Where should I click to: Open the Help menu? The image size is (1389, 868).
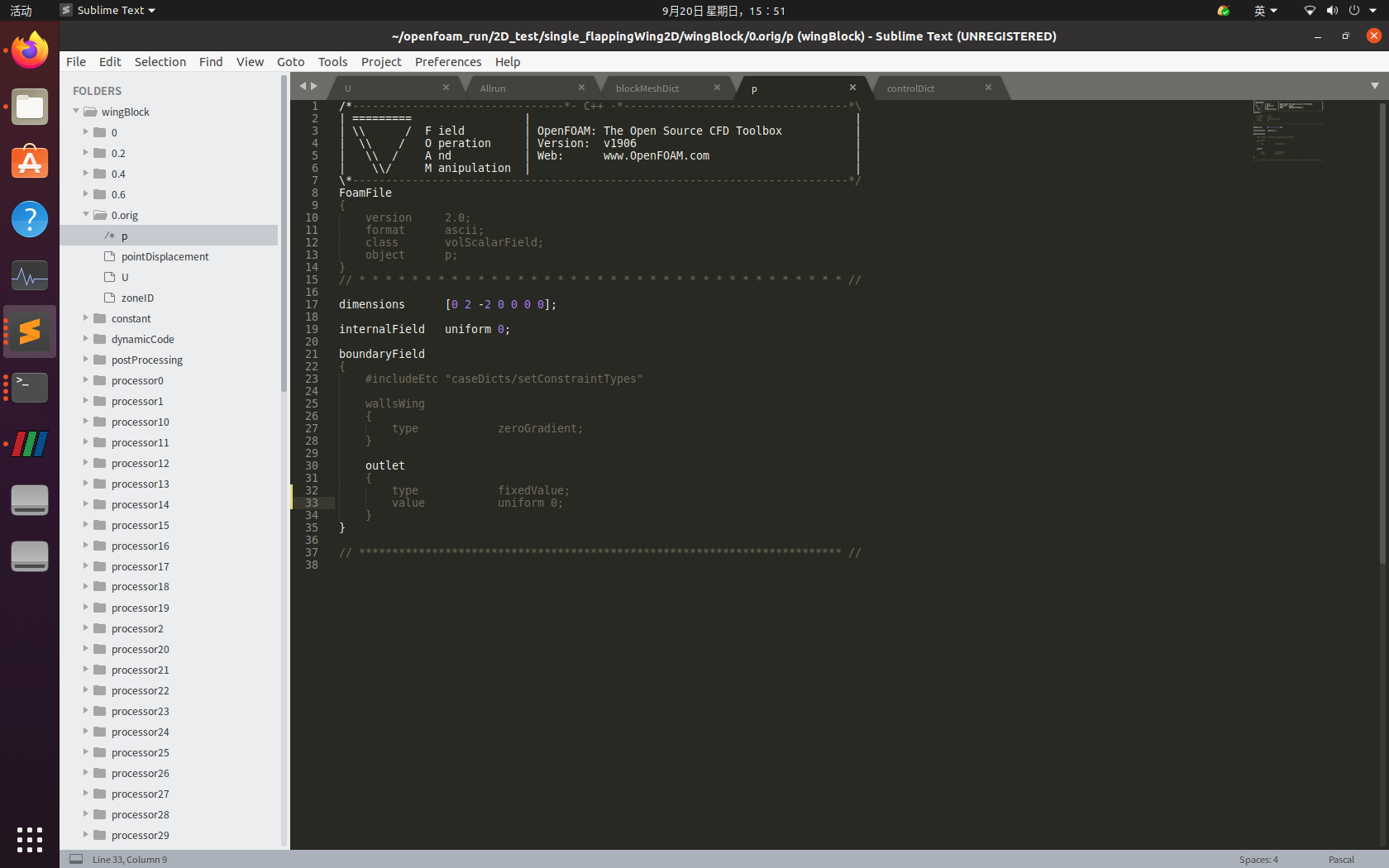coord(508,62)
